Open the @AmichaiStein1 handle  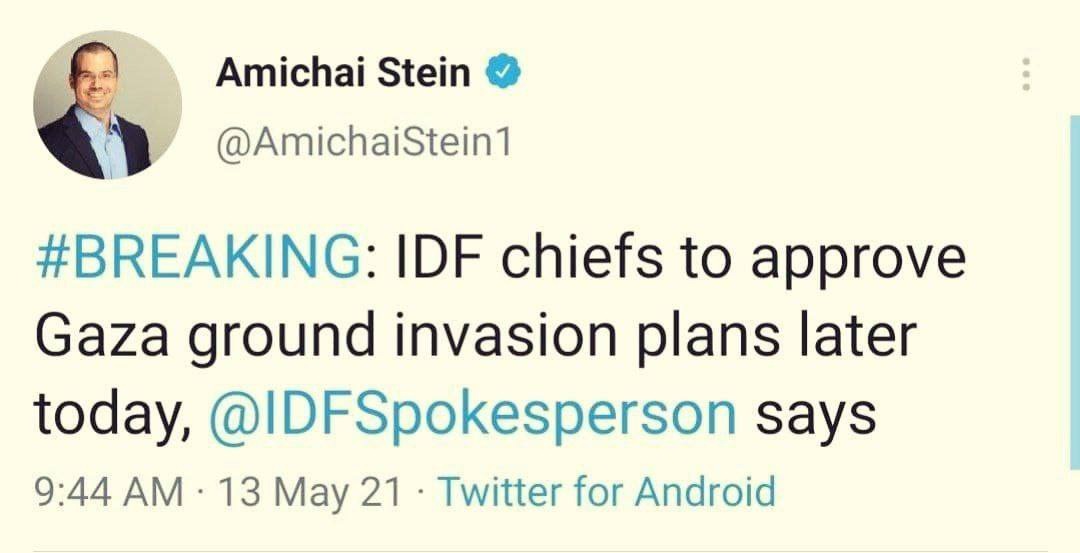363,143
